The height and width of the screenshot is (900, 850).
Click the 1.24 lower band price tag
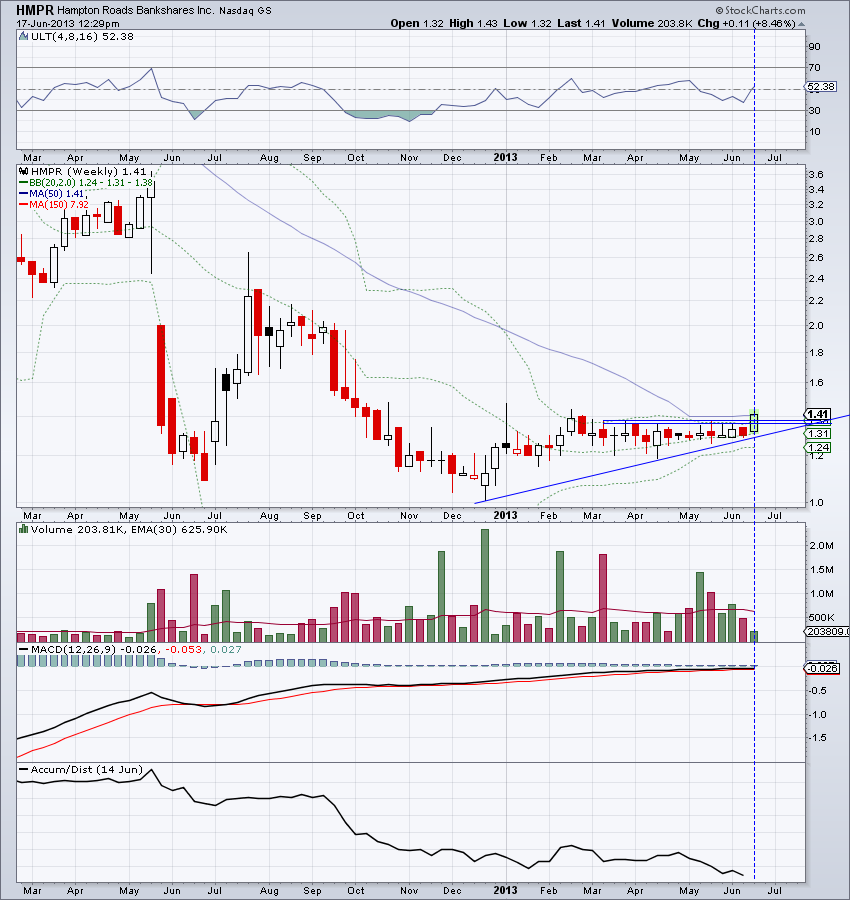pyautogui.click(x=817, y=447)
